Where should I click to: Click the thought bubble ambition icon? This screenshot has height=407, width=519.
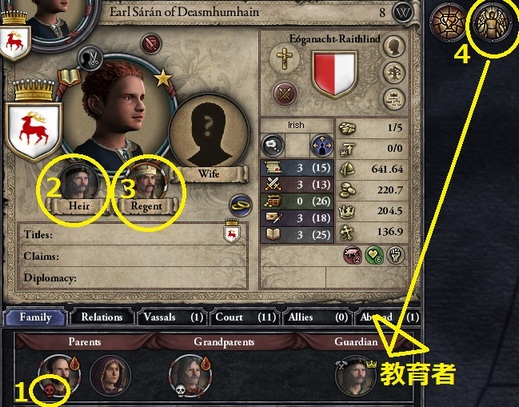273,145
